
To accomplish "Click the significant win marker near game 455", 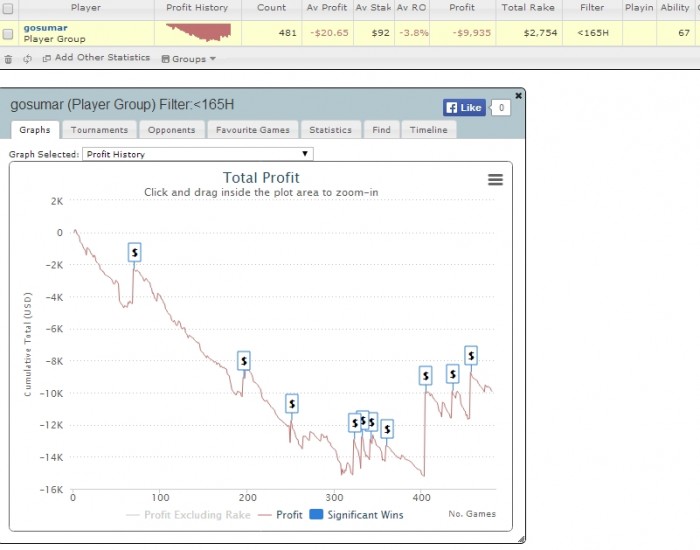I will click(x=471, y=355).
